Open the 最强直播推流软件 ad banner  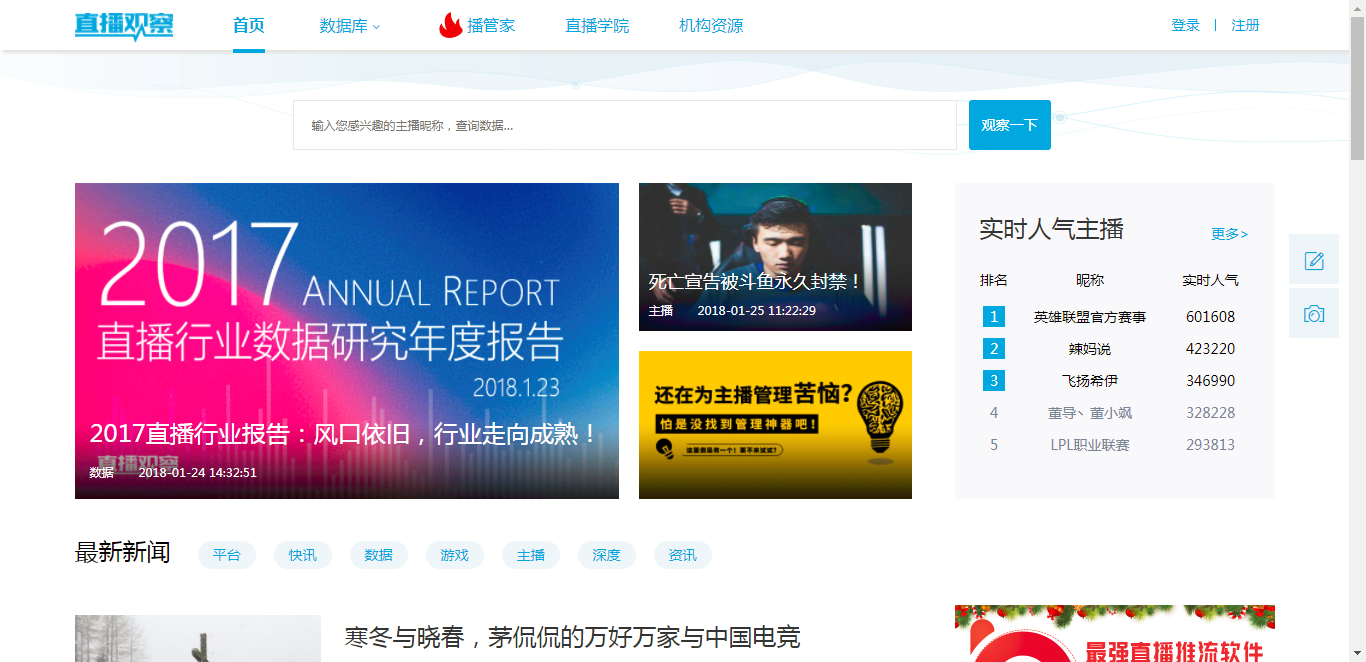pyautogui.click(x=1115, y=634)
